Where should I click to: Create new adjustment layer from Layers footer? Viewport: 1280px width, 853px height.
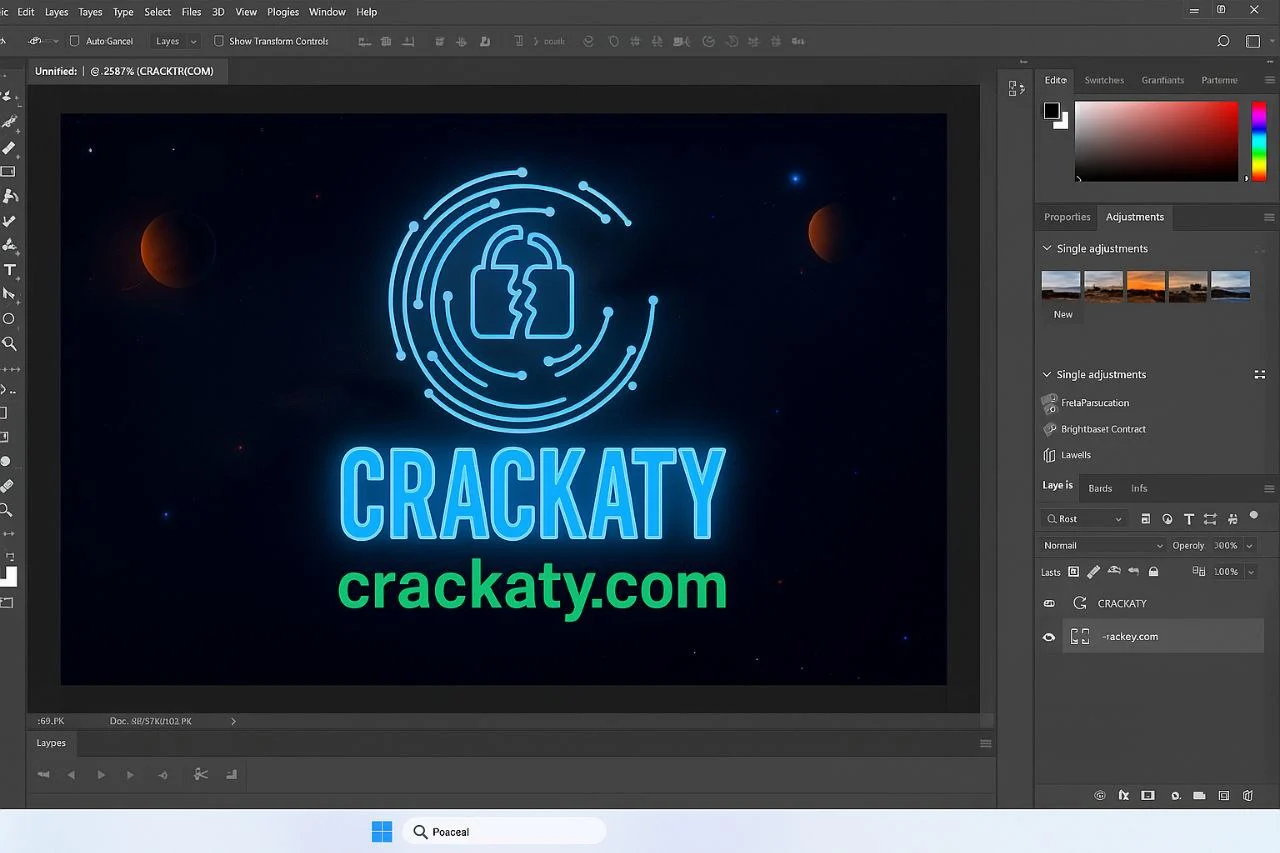point(1174,796)
